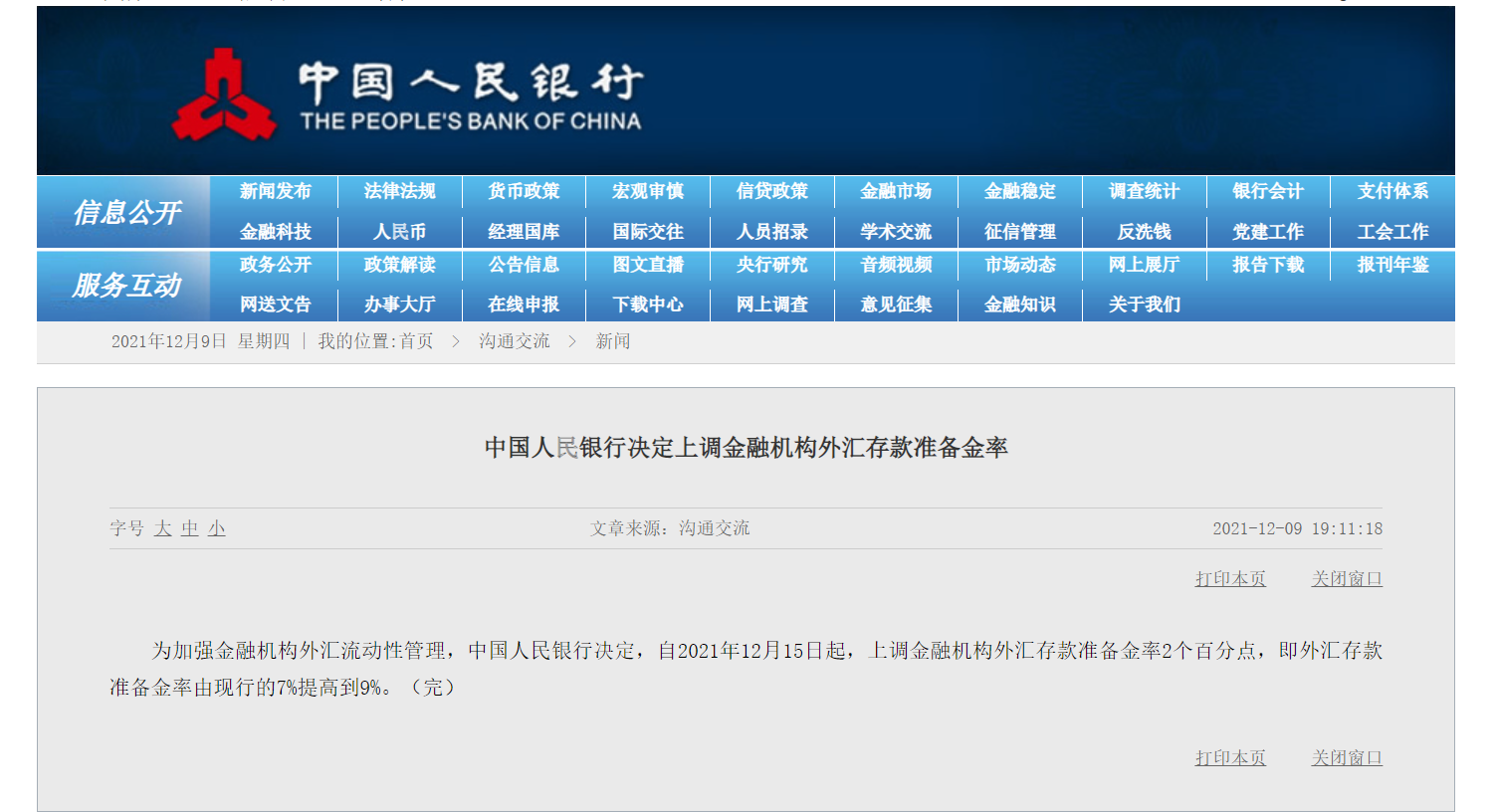Click the 字号 label

(x=127, y=528)
